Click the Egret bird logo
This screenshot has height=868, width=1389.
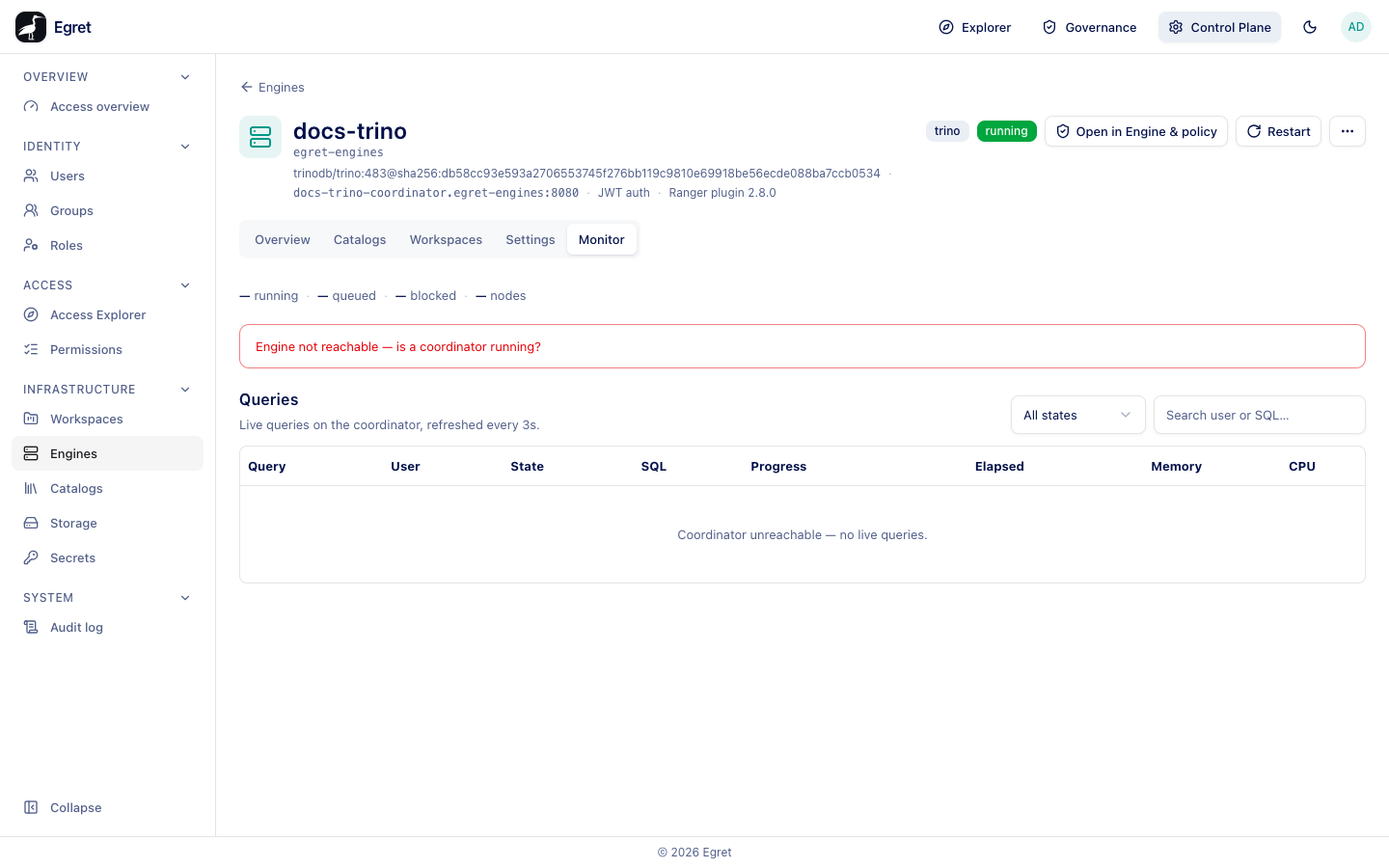tap(31, 27)
